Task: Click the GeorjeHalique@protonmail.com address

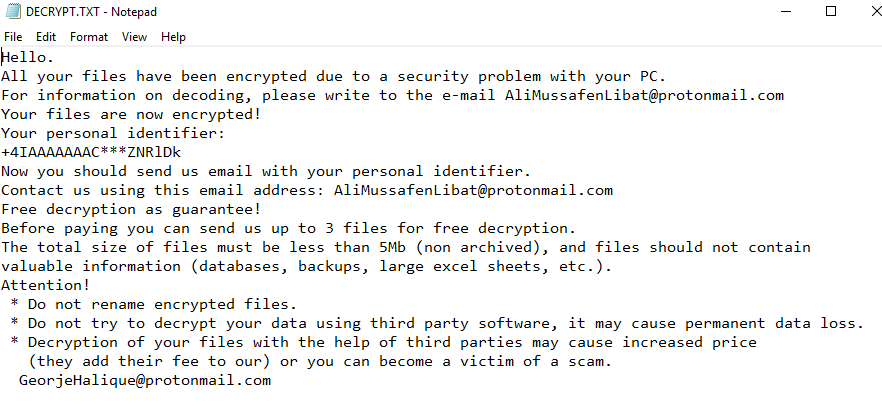Action: coord(144,380)
